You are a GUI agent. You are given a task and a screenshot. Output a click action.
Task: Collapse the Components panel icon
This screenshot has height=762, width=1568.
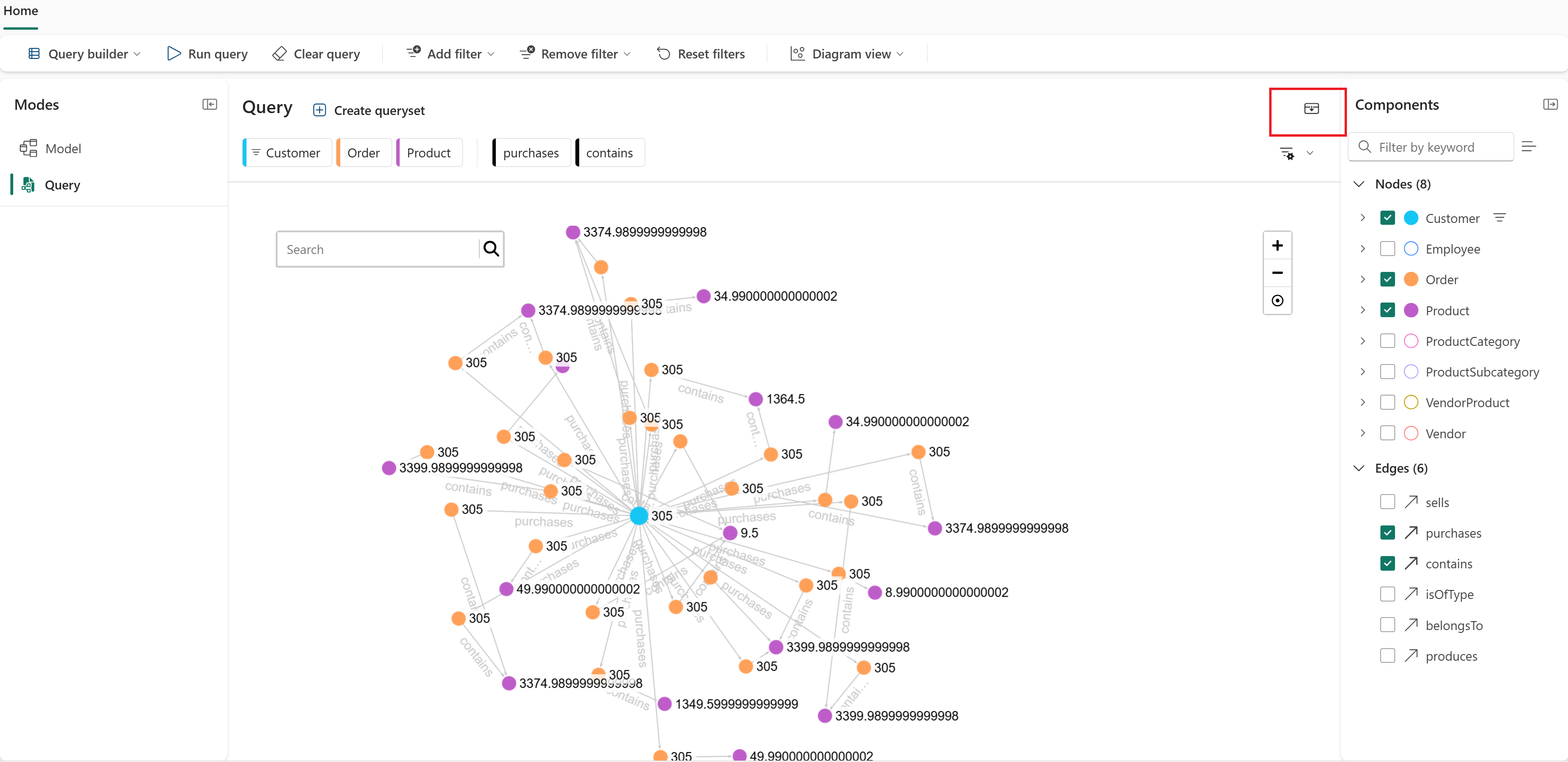point(1550,105)
